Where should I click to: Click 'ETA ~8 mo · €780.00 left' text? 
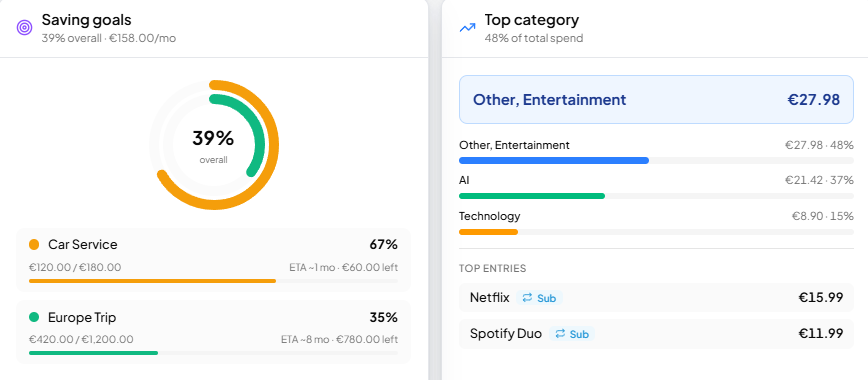339,340
